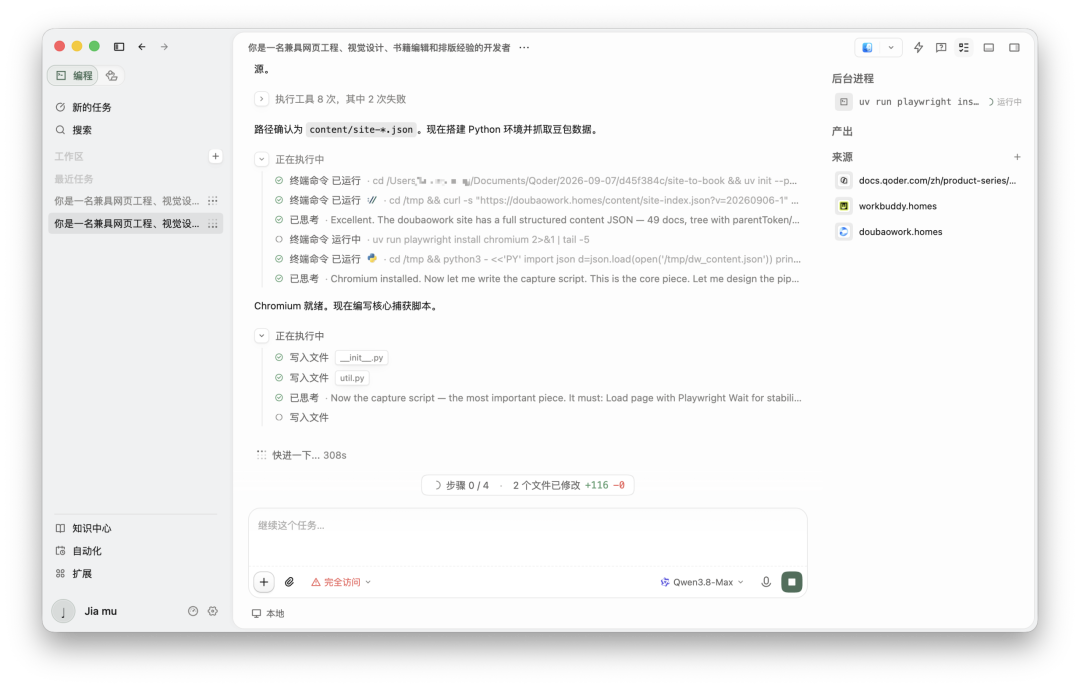
Task: Click the 本地 environment indicator
Action: 268,614
